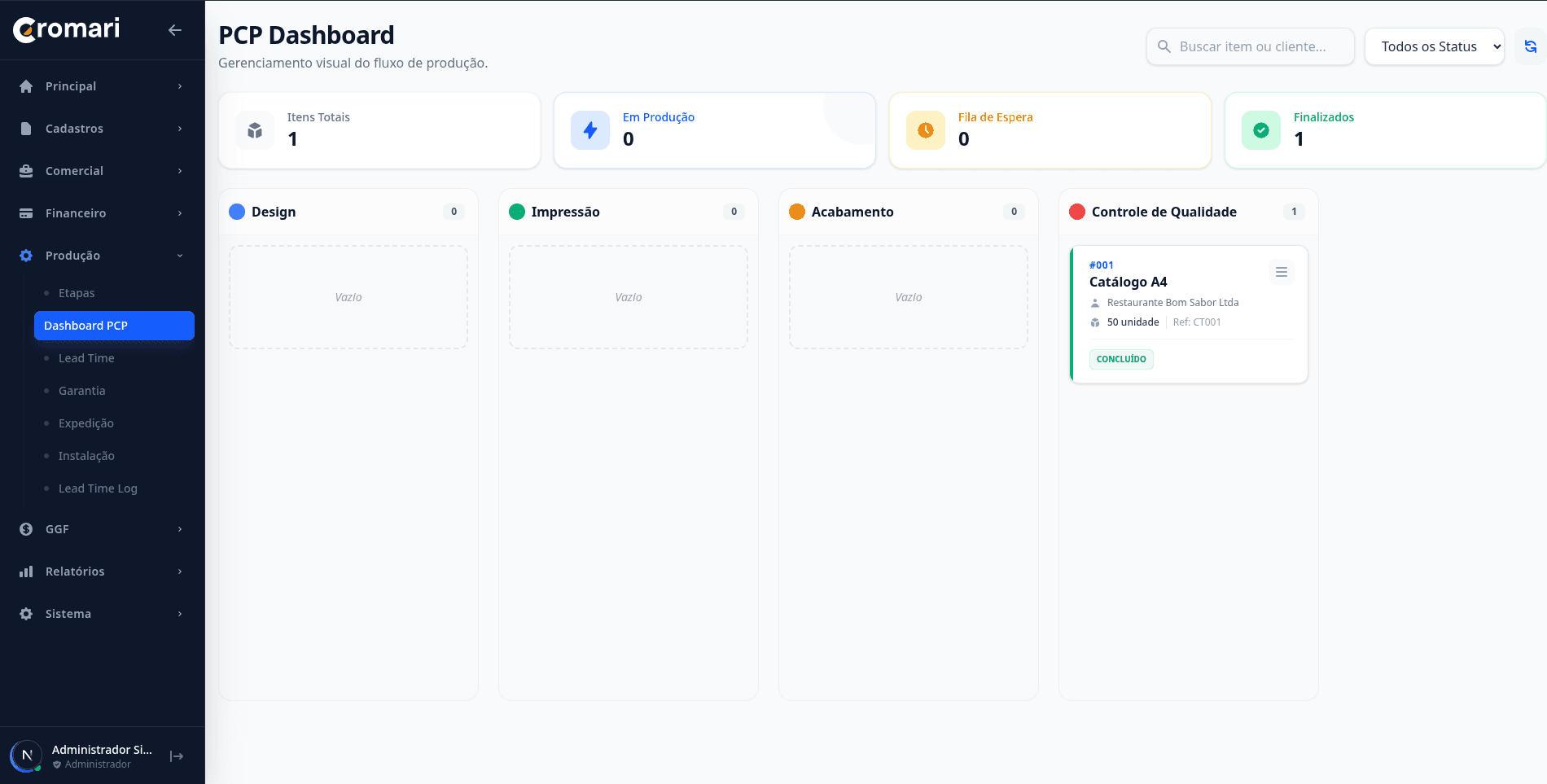Collapse the sidebar with the arrow icon
This screenshot has height=784, width=1547.
174,29
